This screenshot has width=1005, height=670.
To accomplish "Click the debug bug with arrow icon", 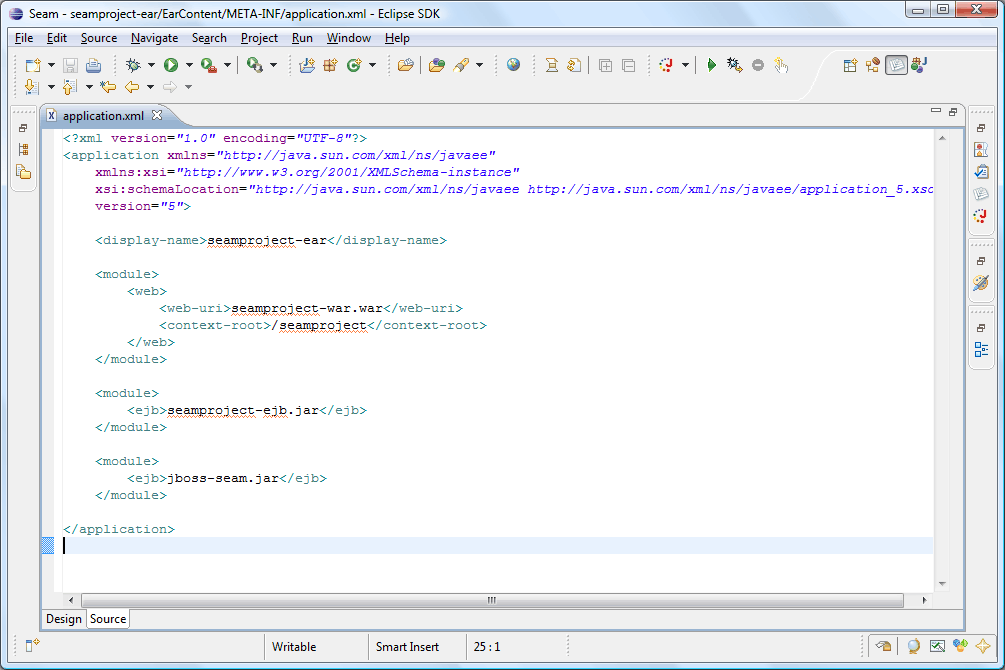I will tap(735, 65).
